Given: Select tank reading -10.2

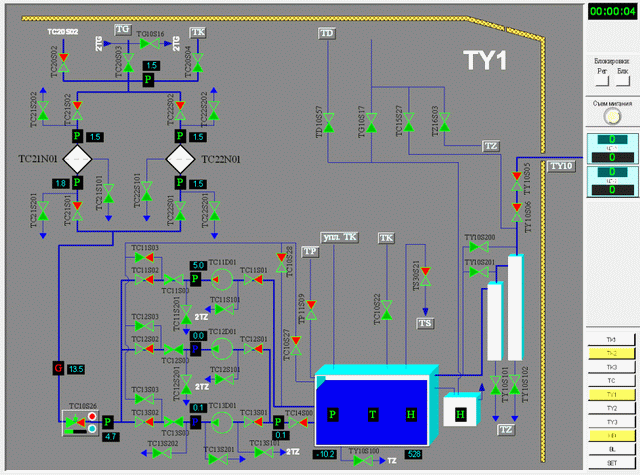Looking at the screenshot, I should 325,454.
